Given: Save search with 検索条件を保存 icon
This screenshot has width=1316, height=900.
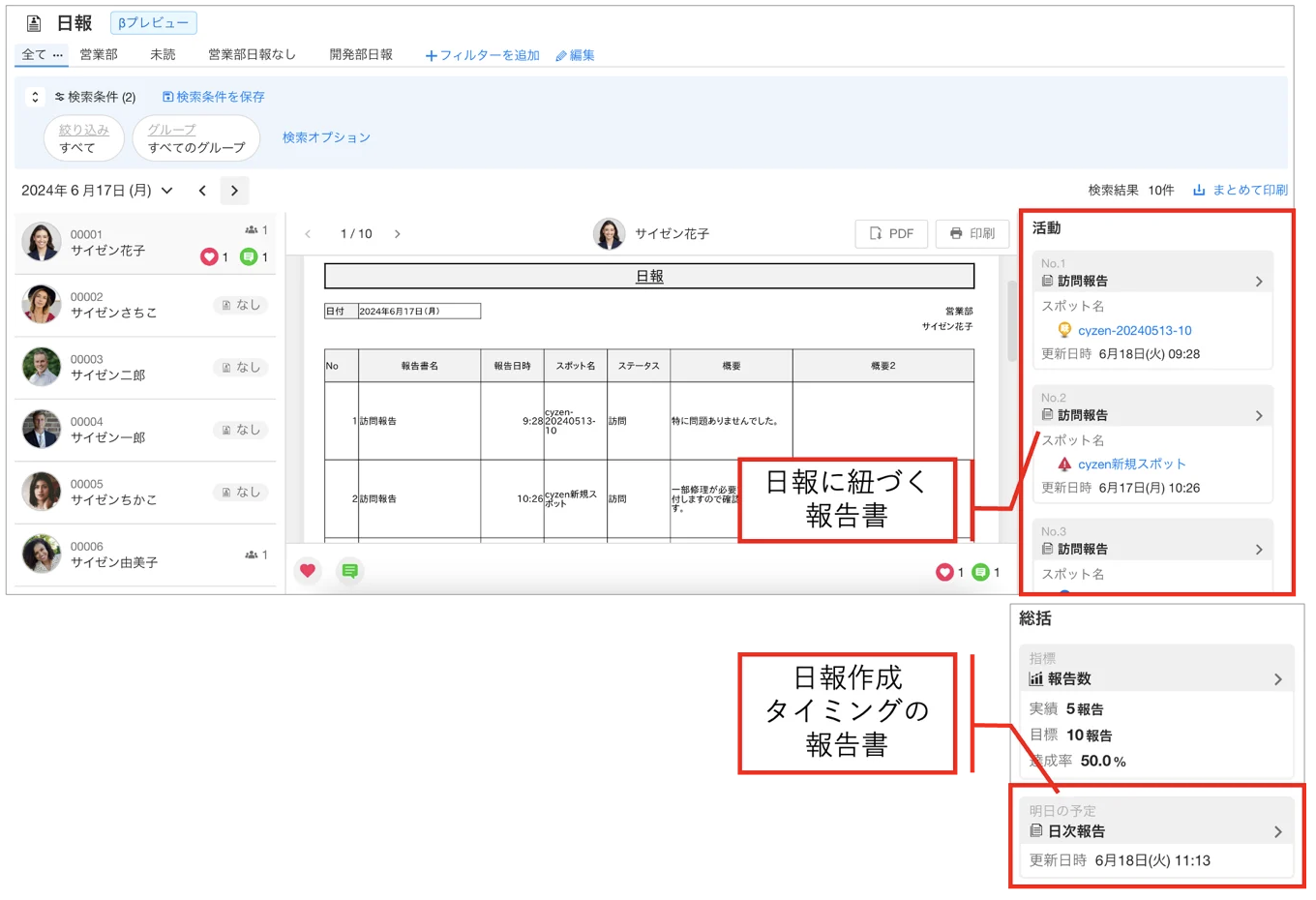Looking at the screenshot, I should pyautogui.click(x=167, y=97).
